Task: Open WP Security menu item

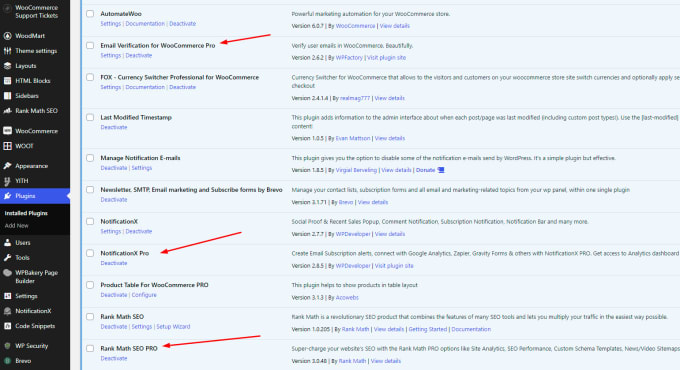Action: (x=32, y=346)
